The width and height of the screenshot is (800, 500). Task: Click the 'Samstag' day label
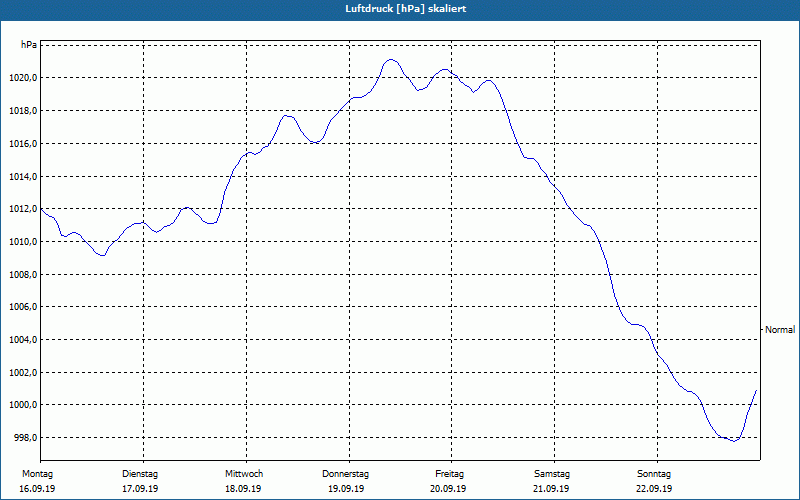point(552,474)
